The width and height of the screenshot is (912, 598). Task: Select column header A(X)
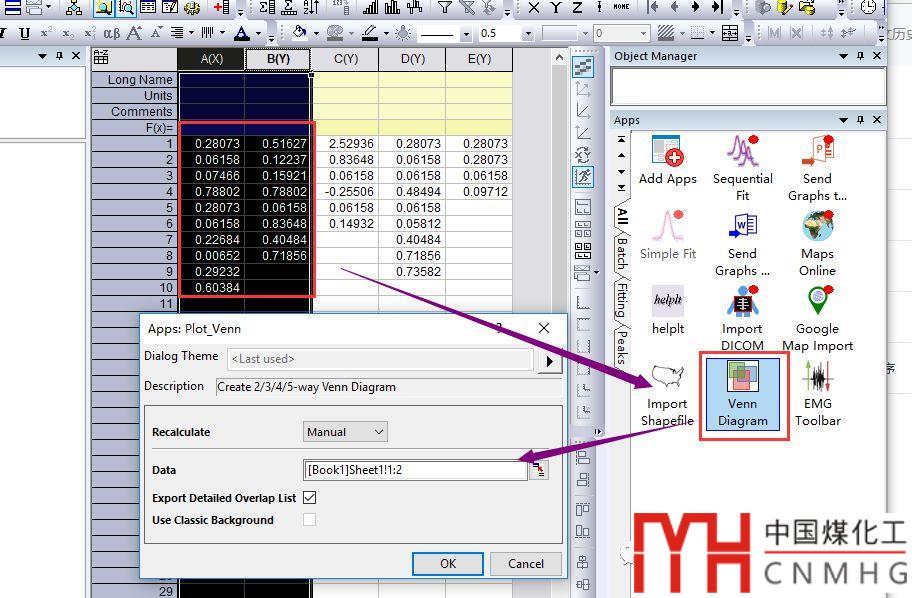point(212,59)
